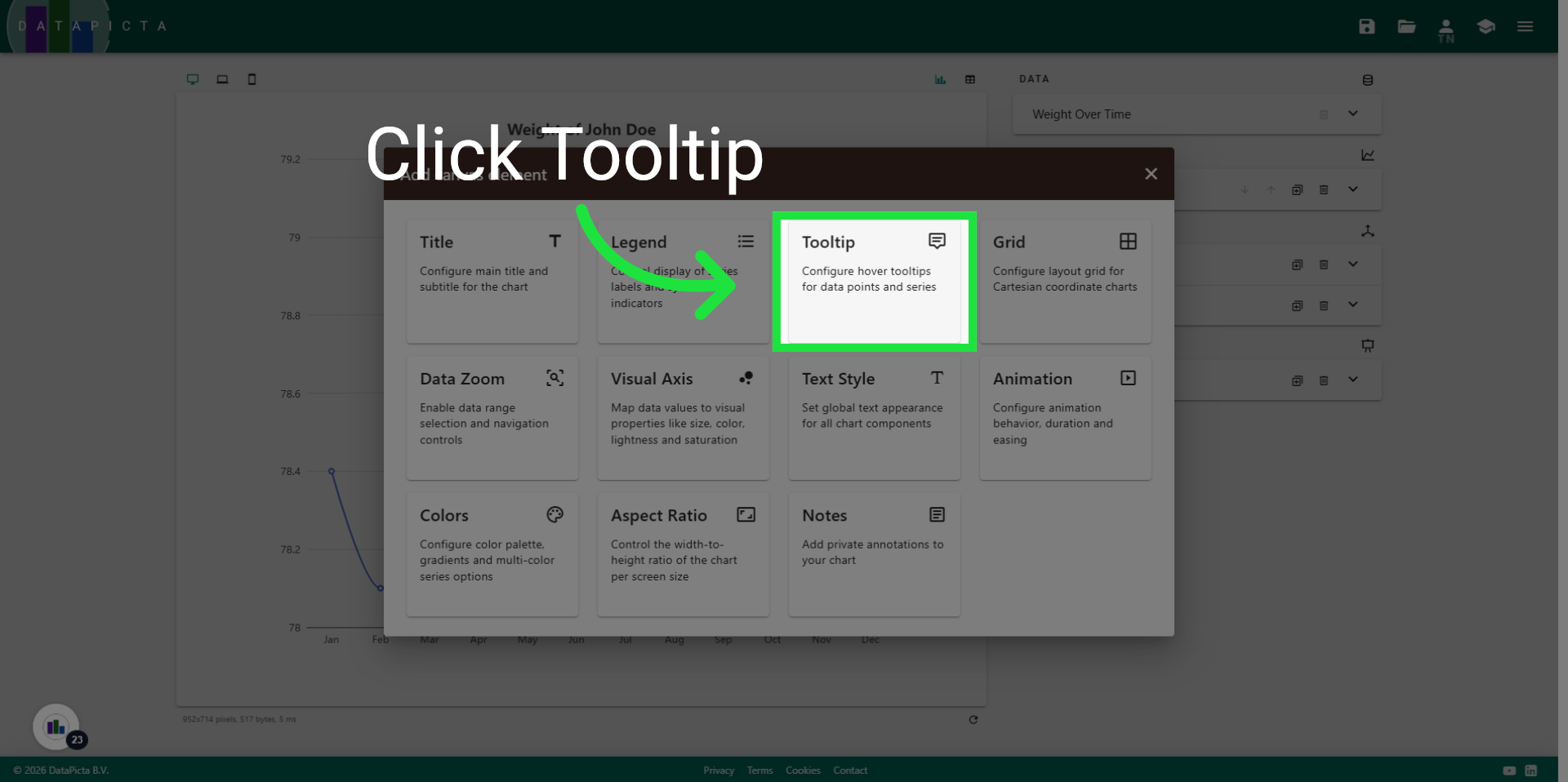Click the Privacy link at the bottom

(x=719, y=770)
